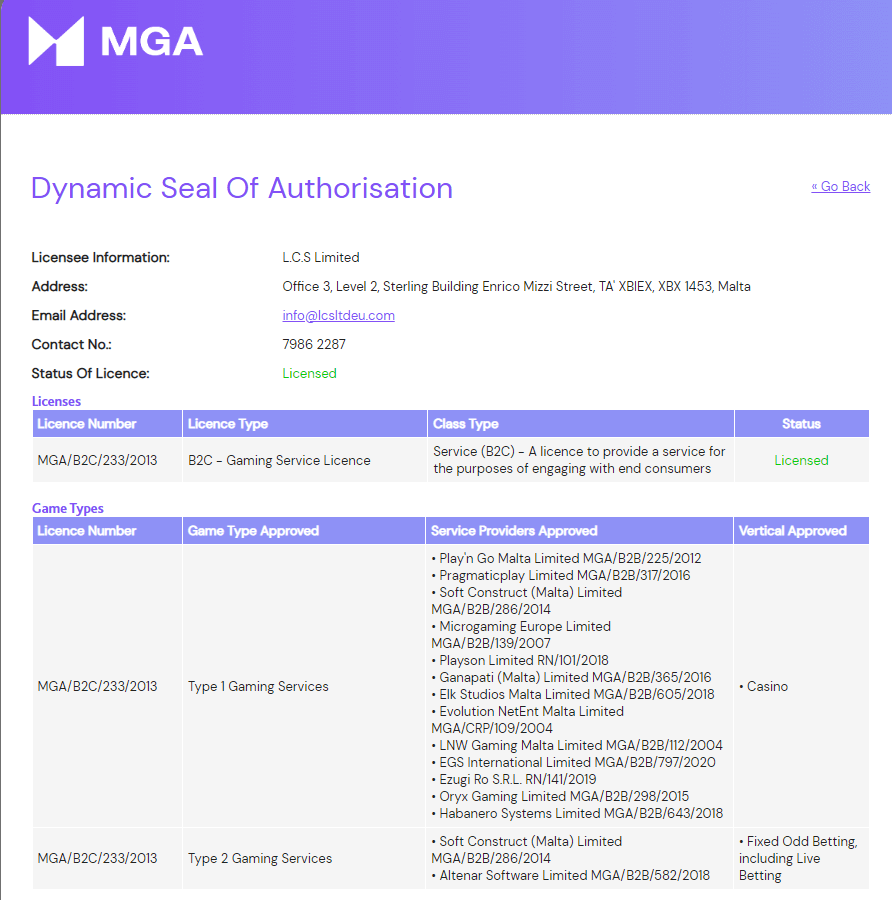Screen dimensions: 892x900
Task: Click the Email Address label
Action: [79, 316]
